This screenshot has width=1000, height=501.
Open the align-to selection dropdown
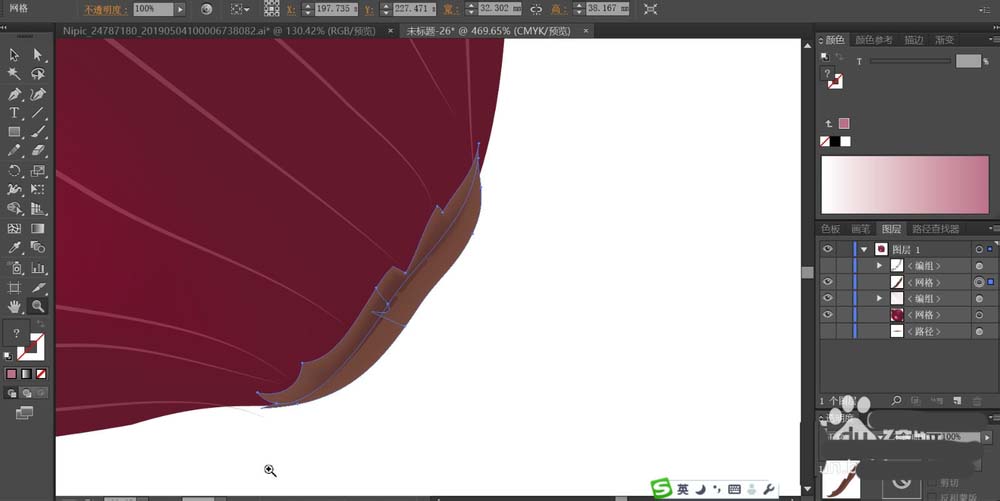tap(240, 9)
